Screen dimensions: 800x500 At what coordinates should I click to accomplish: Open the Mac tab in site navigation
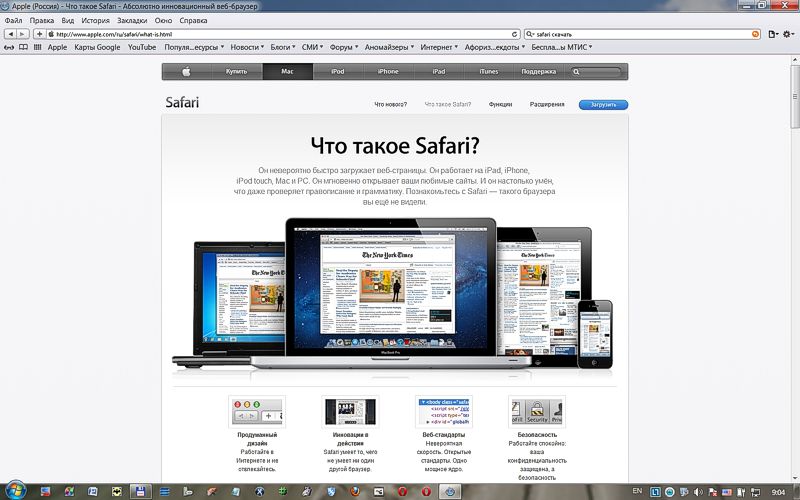287,71
